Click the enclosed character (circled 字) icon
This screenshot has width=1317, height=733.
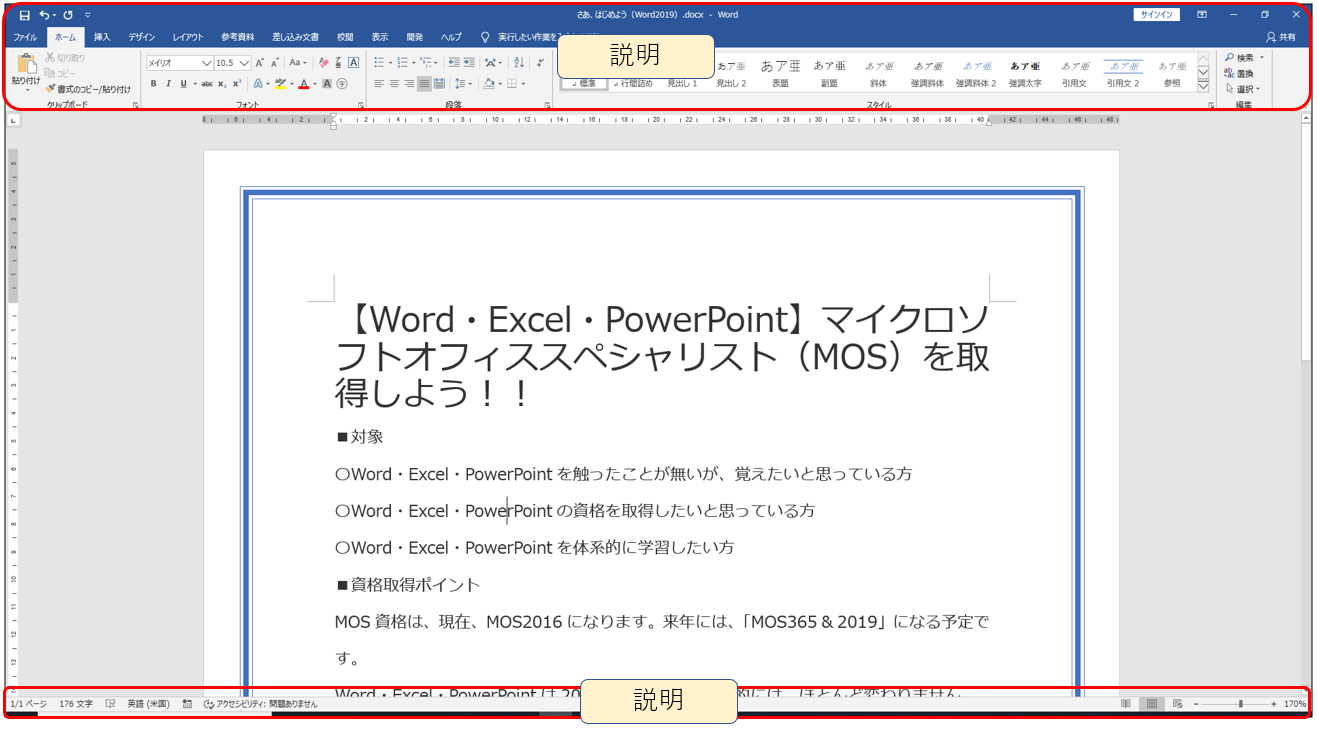pyautogui.click(x=342, y=84)
